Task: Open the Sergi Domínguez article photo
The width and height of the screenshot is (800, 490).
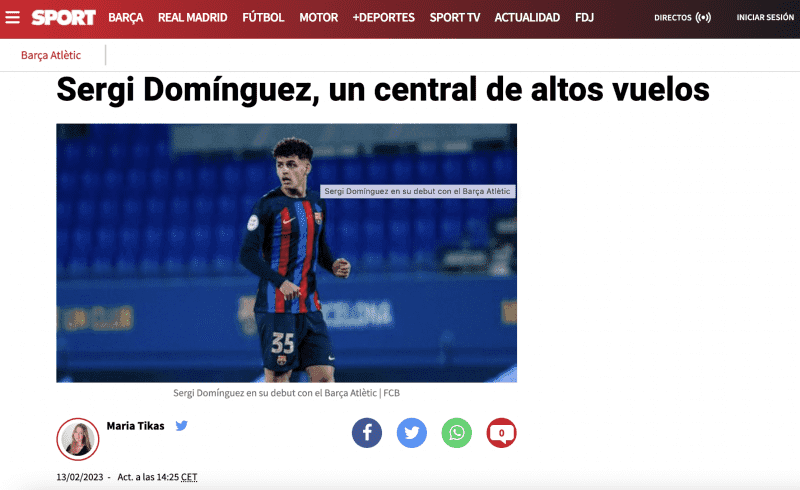Action: click(x=286, y=253)
